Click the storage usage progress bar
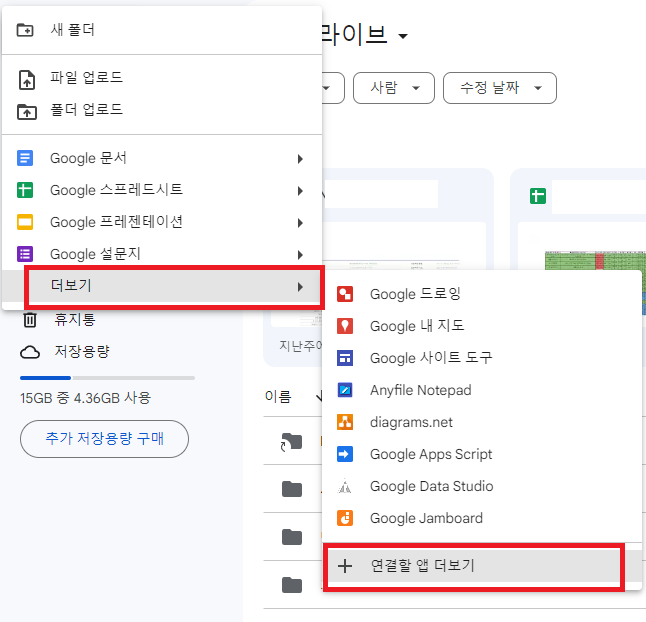The height and width of the screenshot is (622, 646). coord(107,378)
